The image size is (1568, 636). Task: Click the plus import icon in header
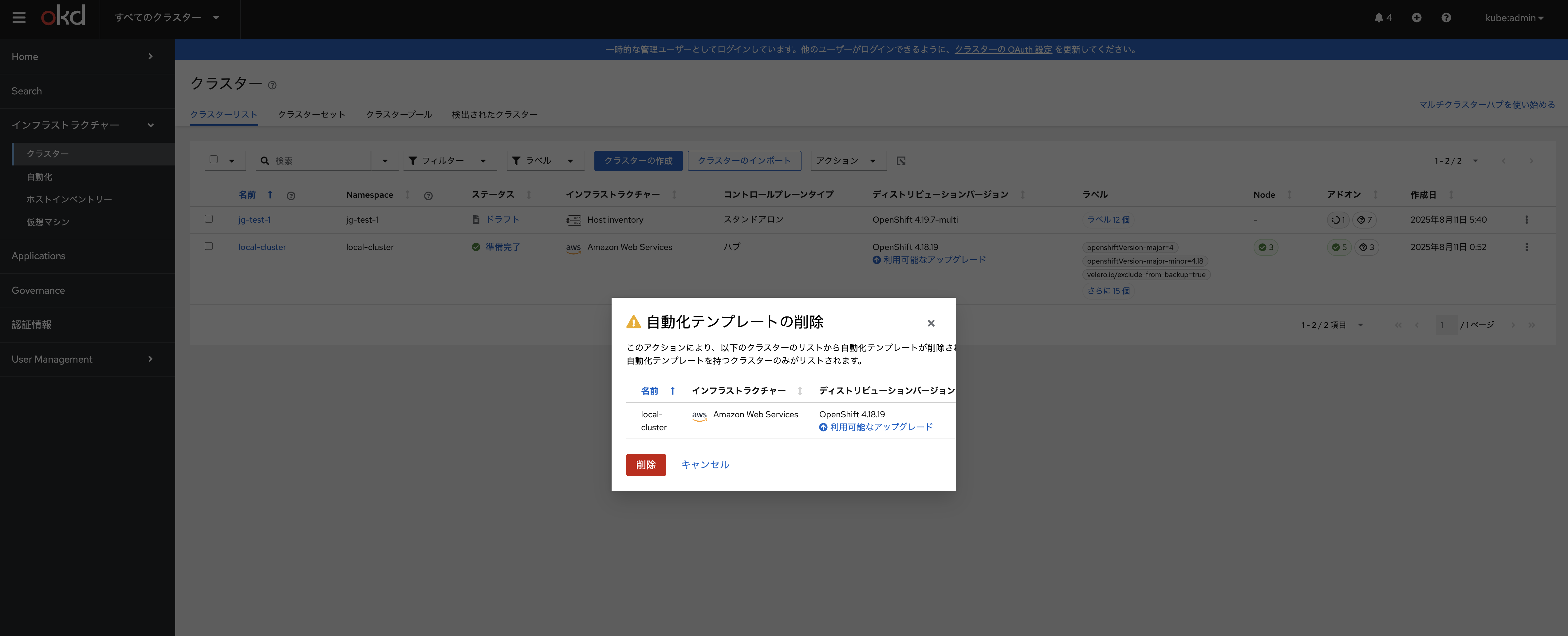(x=1416, y=18)
